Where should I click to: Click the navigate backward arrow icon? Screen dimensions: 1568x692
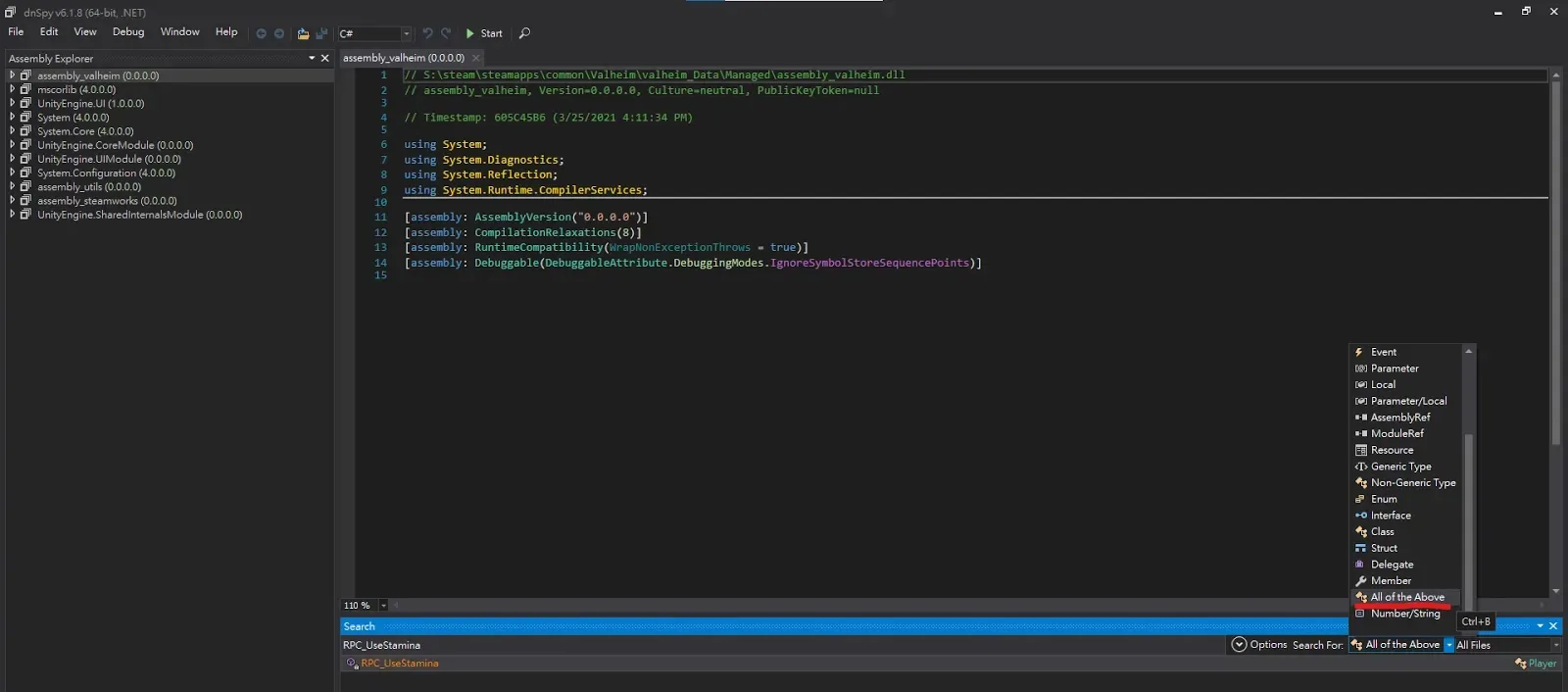tap(262, 33)
